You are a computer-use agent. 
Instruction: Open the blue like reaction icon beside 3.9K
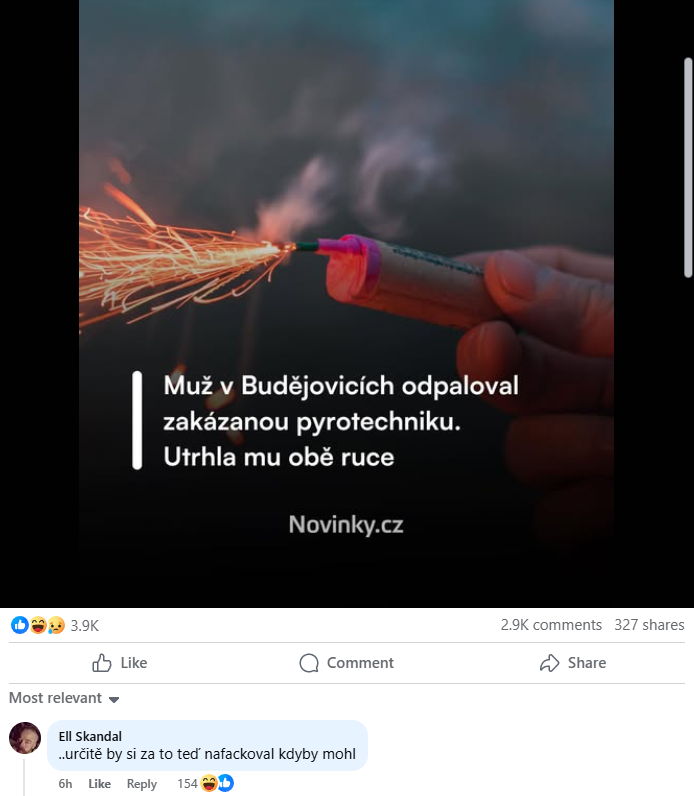pos(20,625)
